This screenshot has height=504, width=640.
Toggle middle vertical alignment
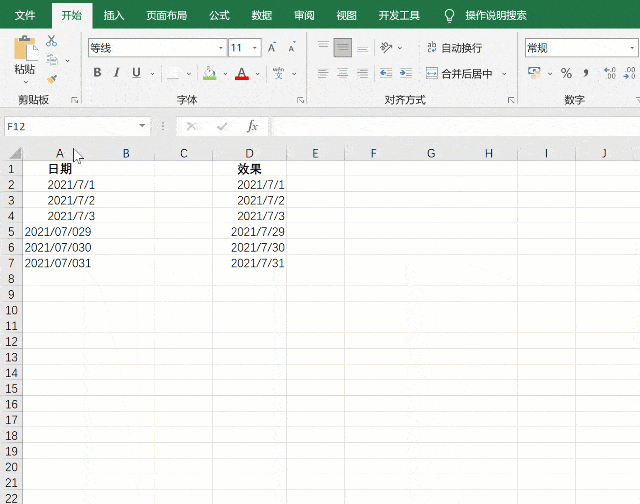coord(342,47)
